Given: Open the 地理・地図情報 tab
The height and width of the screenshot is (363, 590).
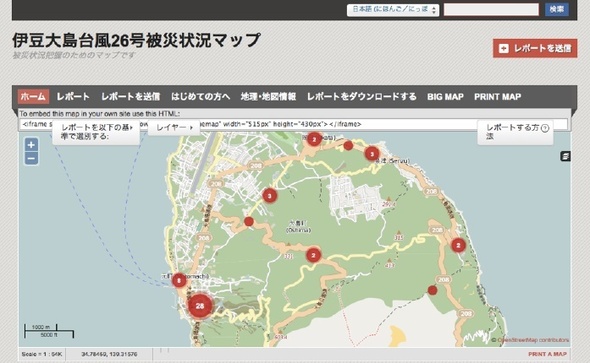Looking at the screenshot, I should pos(268,97).
